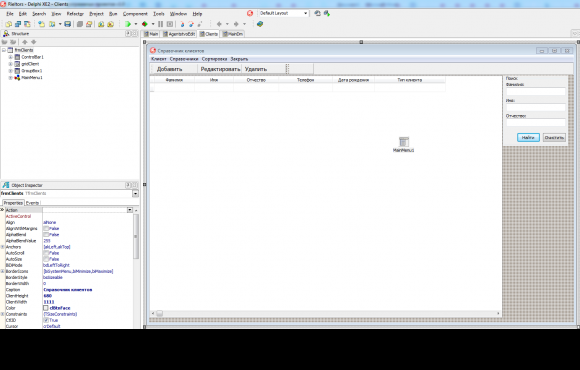
Task: Click the Добавить button on the form
Action: click(169, 69)
